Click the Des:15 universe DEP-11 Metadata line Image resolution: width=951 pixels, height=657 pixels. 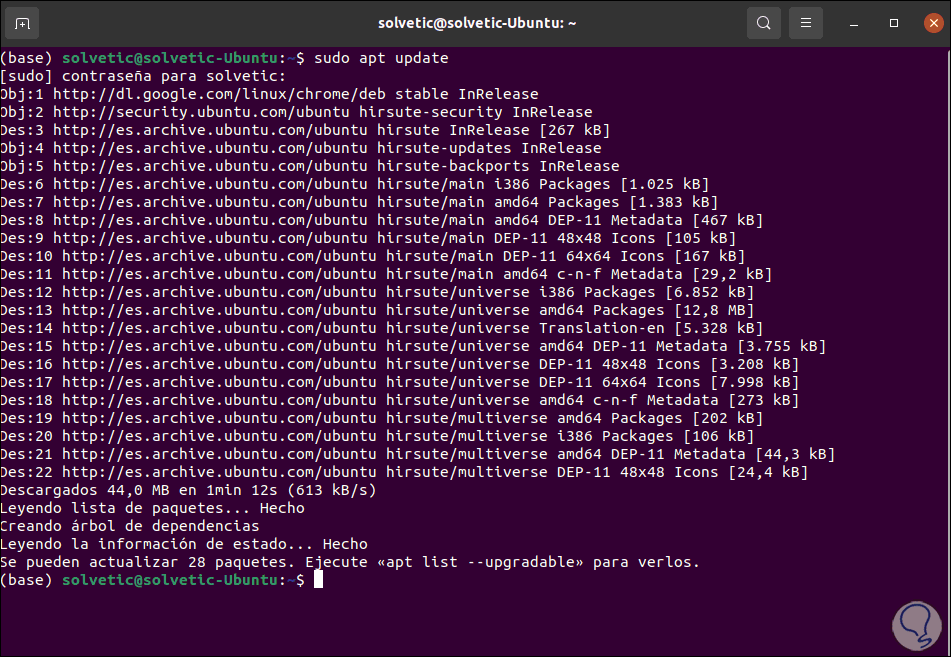(x=413, y=346)
